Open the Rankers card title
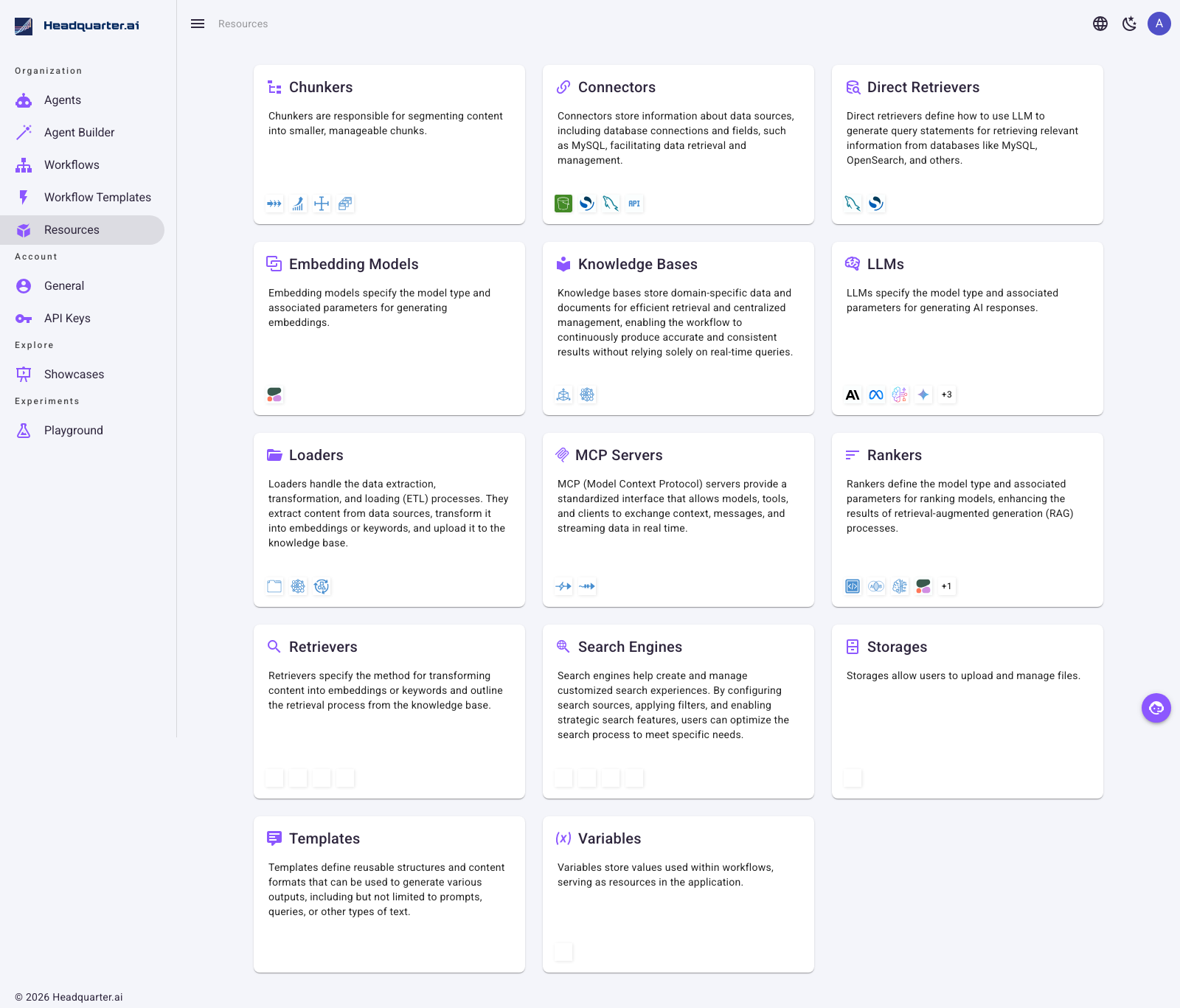The height and width of the screenshot is (1008, 1180). click(894, 455)
